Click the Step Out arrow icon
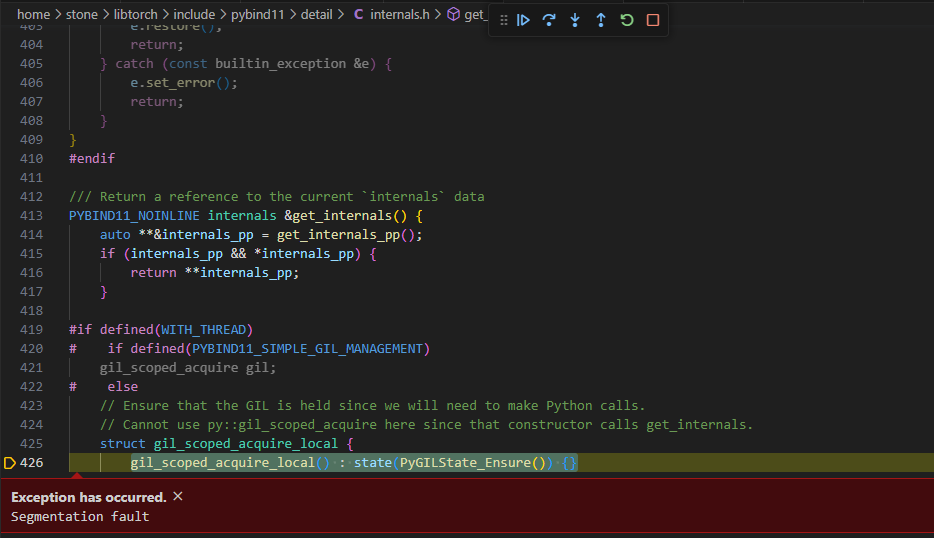 click(x=601, y=20)
